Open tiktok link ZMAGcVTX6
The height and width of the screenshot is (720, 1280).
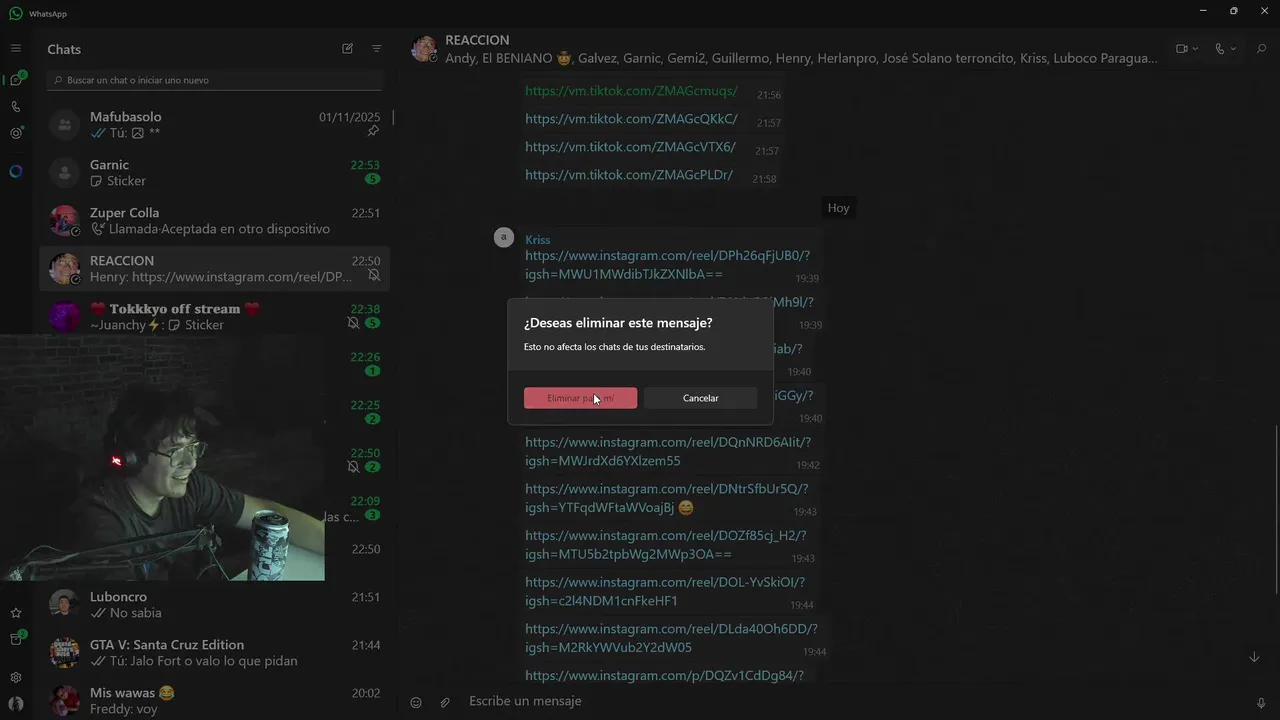pyautogui.click(x=630, y=147)
